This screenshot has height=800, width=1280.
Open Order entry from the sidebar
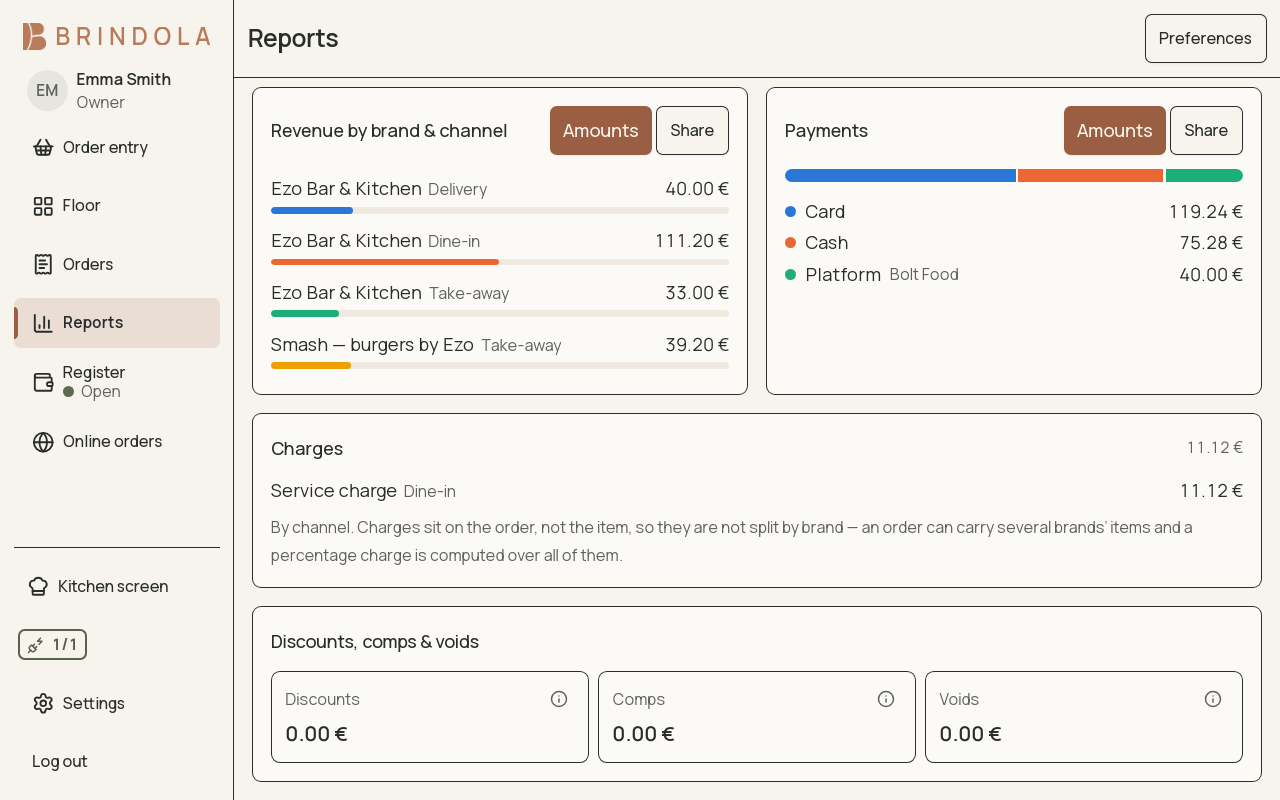pyautogui.click(x=117, y=148)
